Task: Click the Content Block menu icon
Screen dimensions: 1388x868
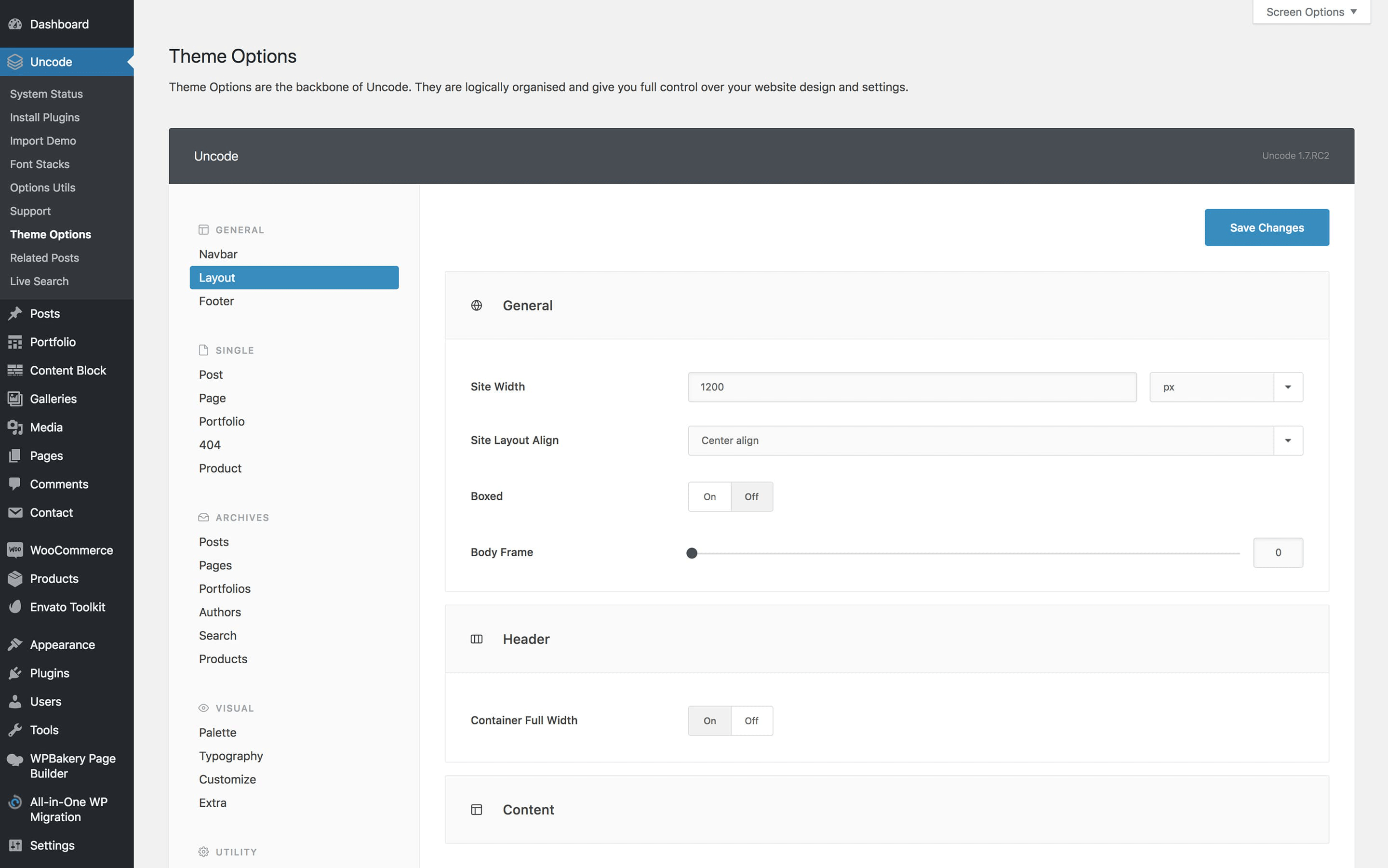Action: pyautogui.click(x=15, y=370)
